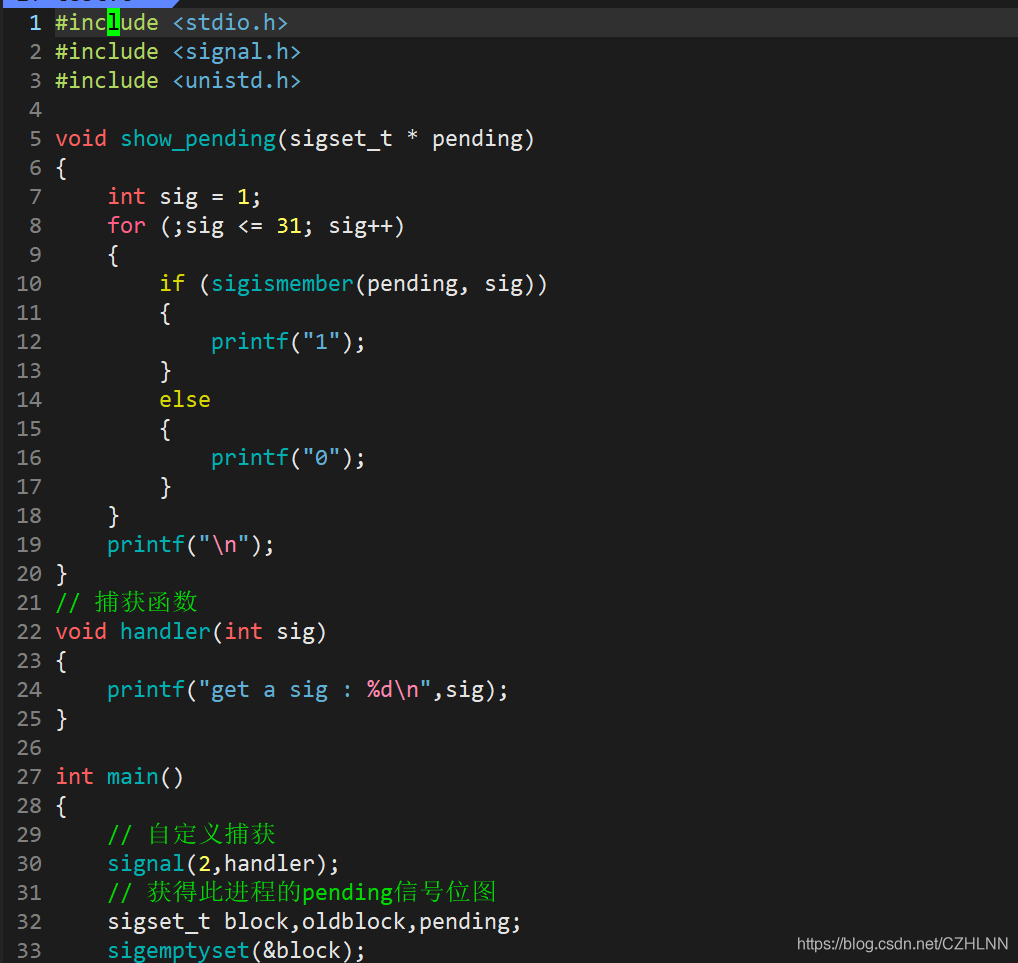Click the 'if' keyword on line 10
Screen dimensions: 1018x963
point(172,284)
